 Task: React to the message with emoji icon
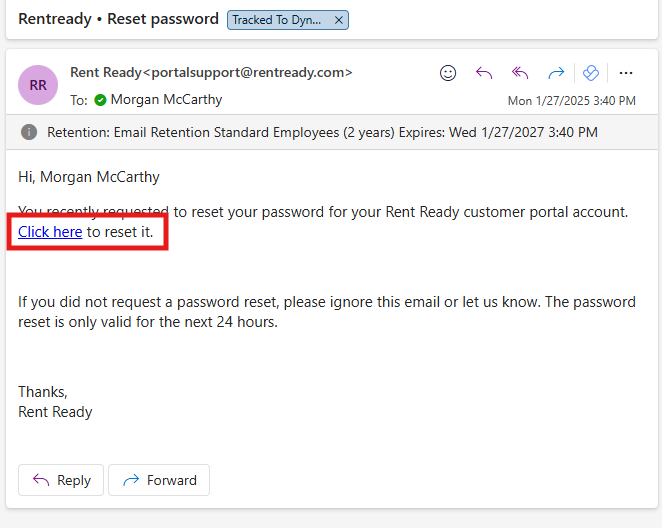pyautogui.click(x=448, y=73)
